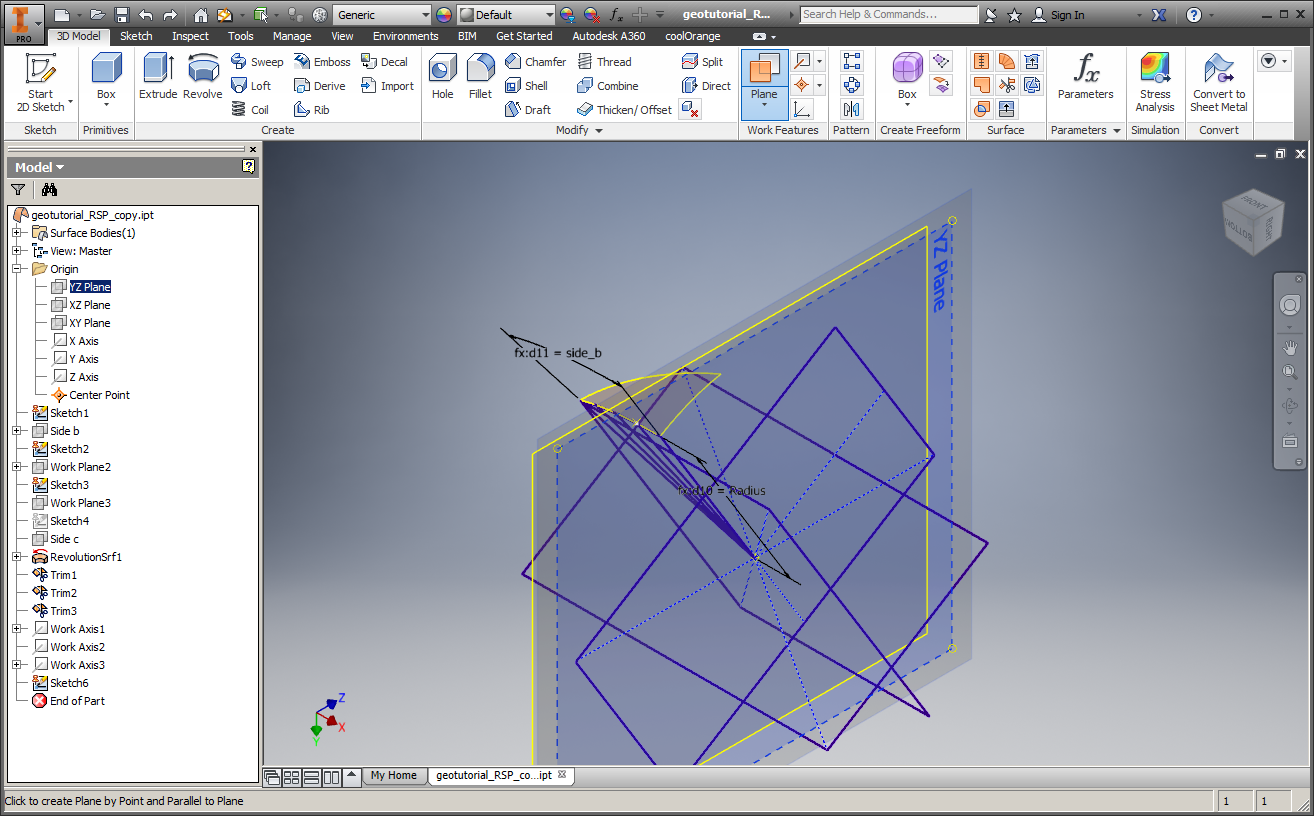Screen dimensions: 1314x816
Task: Launch Stress Analysis
Action: [x=1155, y=83]
